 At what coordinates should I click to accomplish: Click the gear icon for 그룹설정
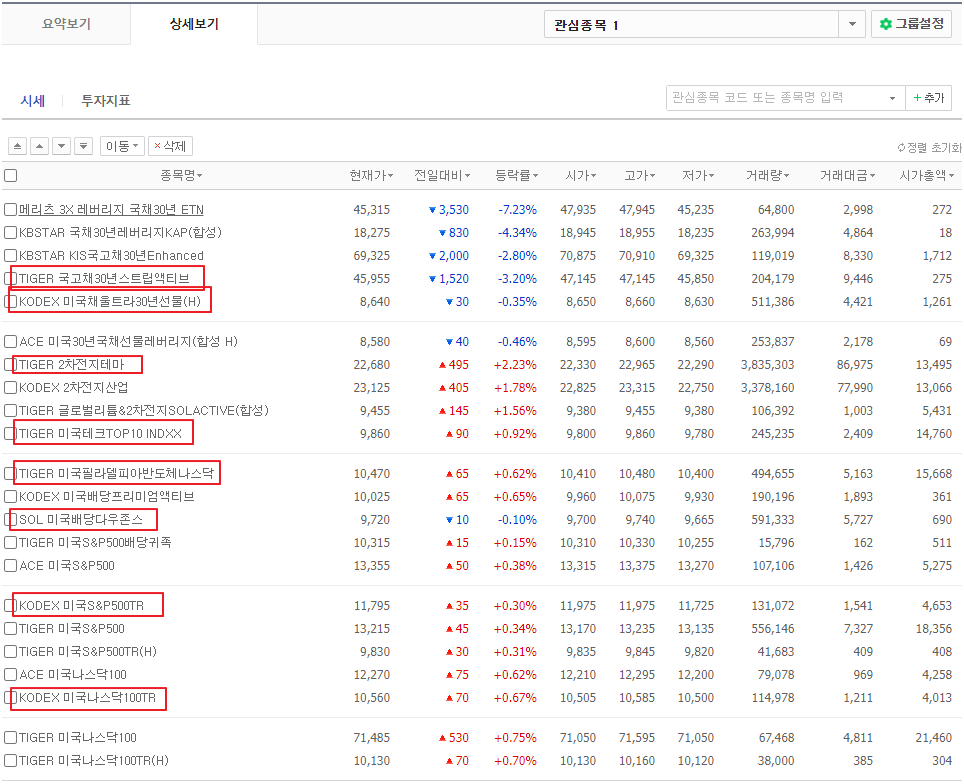pos(885,24)
